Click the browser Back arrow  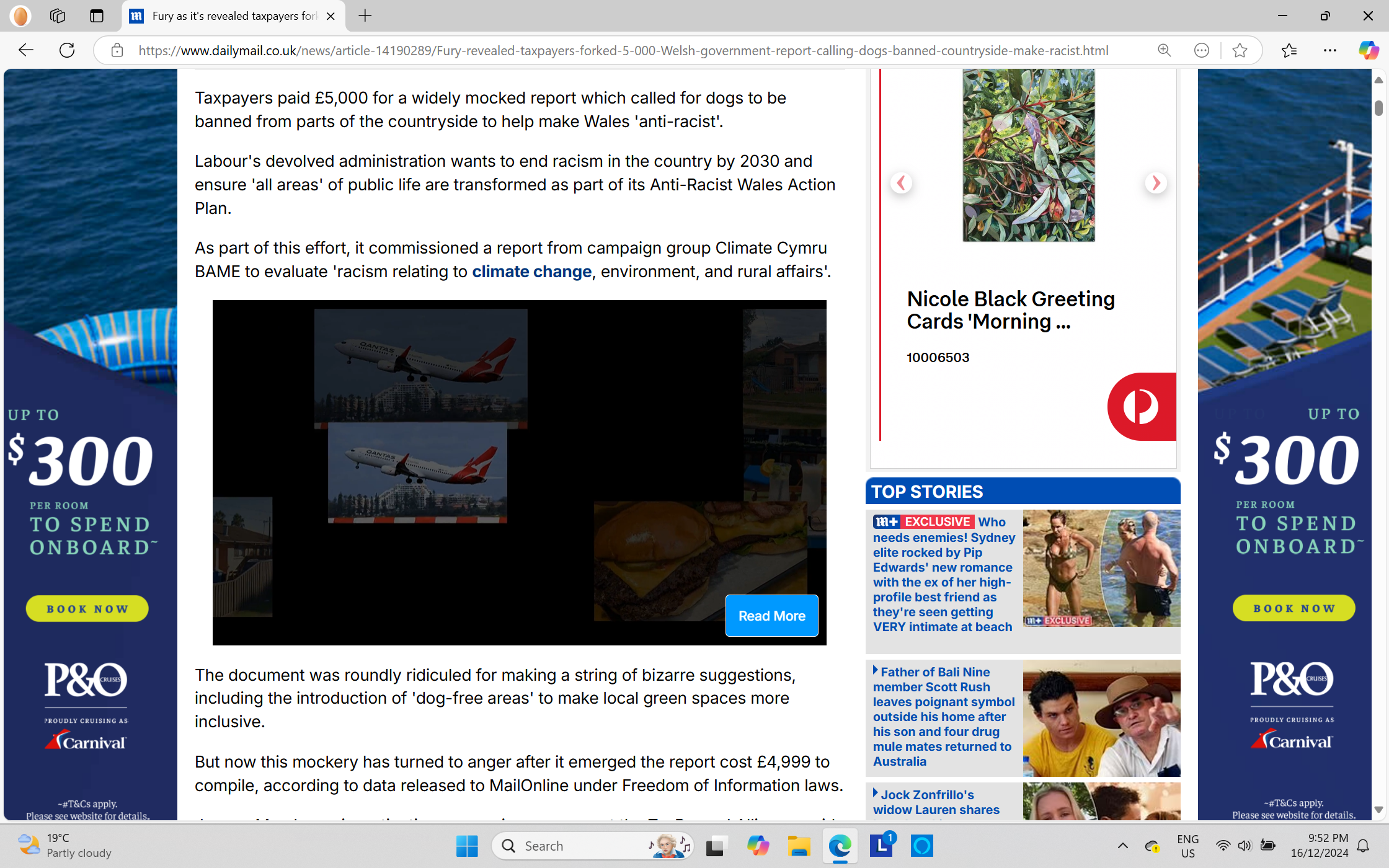click(x=25, y=50)
